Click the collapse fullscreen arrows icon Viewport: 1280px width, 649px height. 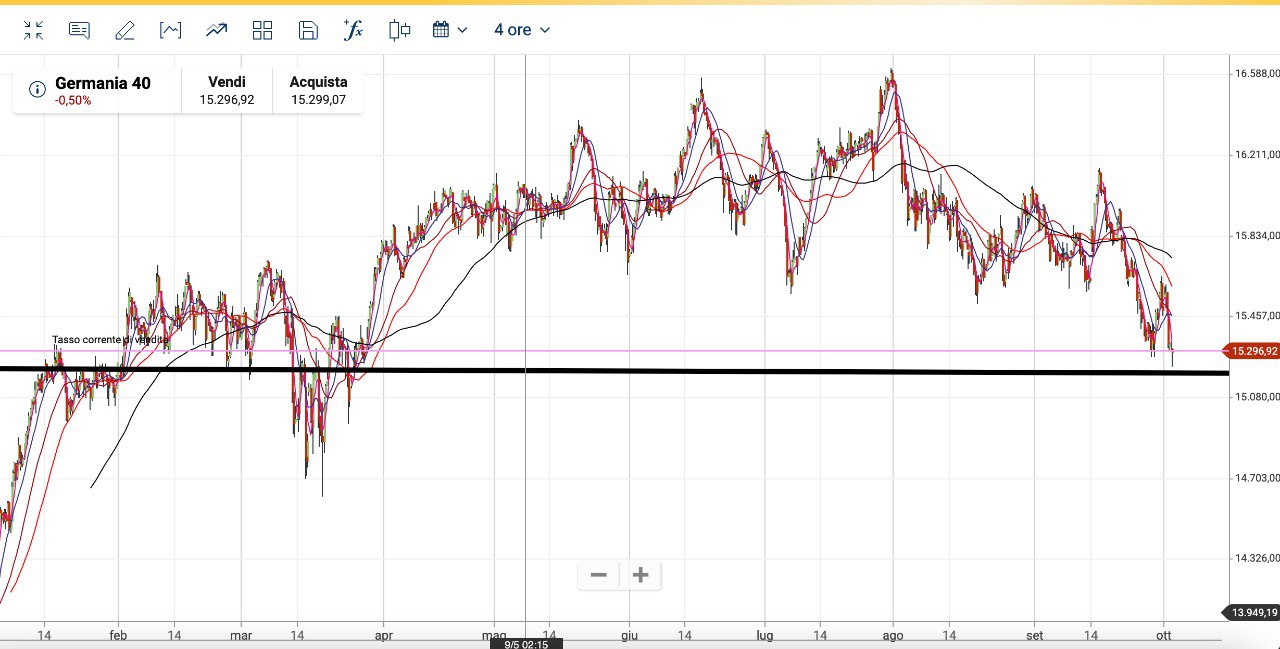pyautogui.click(x=34, y=30)
